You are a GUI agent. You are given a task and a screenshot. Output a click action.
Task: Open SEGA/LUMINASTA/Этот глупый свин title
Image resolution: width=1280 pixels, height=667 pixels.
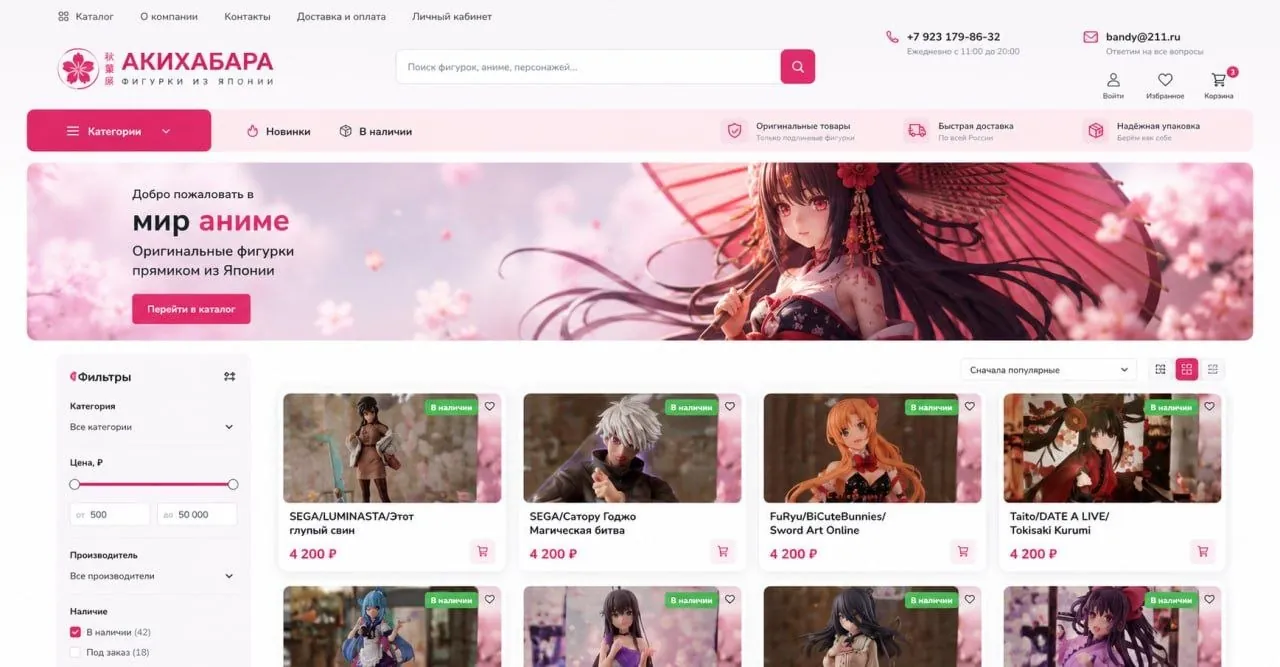[351, 523]
